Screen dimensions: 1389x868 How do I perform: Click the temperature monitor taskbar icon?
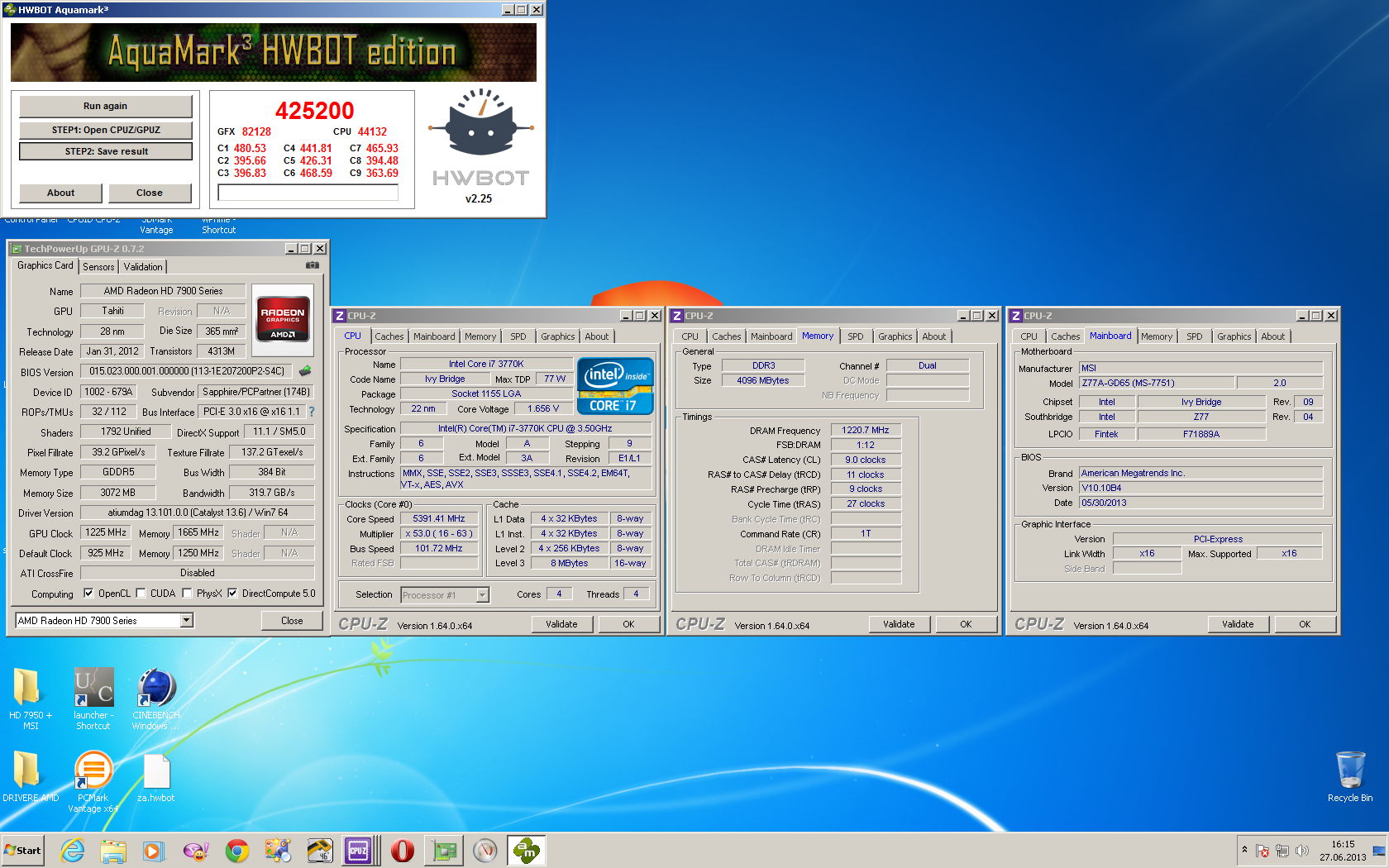tap(320, 851)
